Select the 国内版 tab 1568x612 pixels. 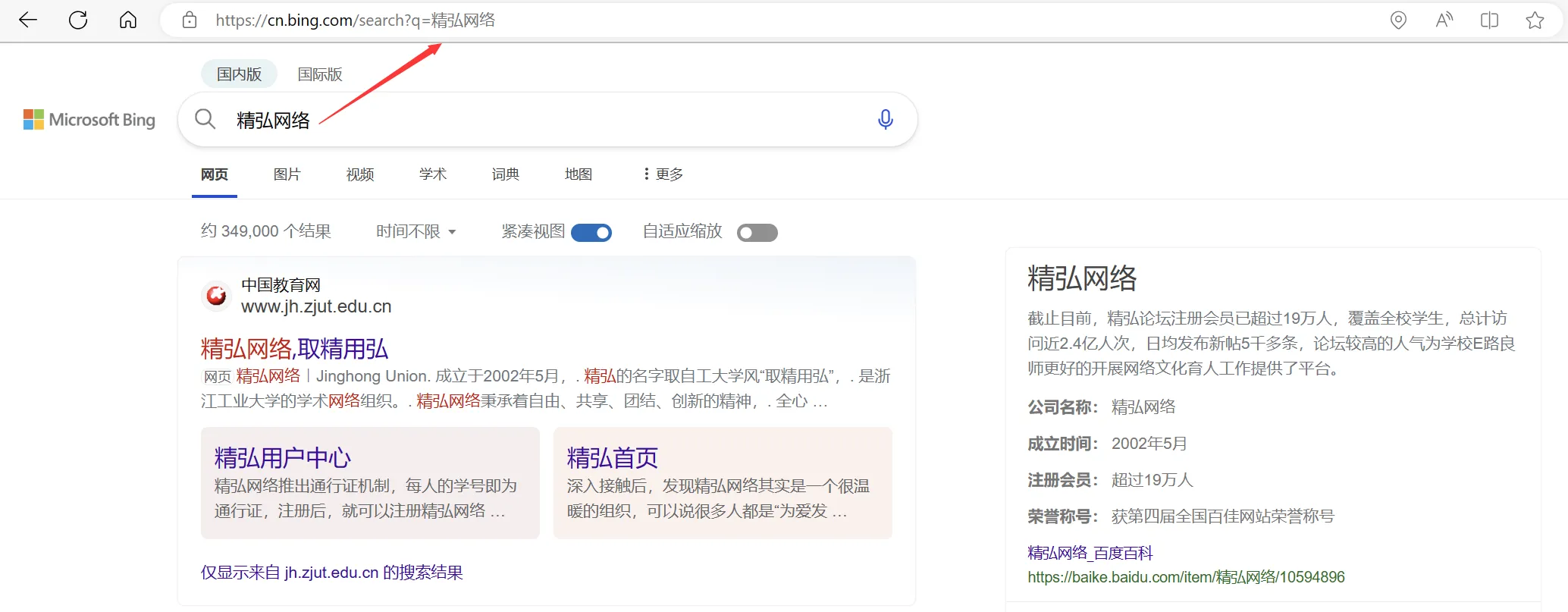point(239,74)
